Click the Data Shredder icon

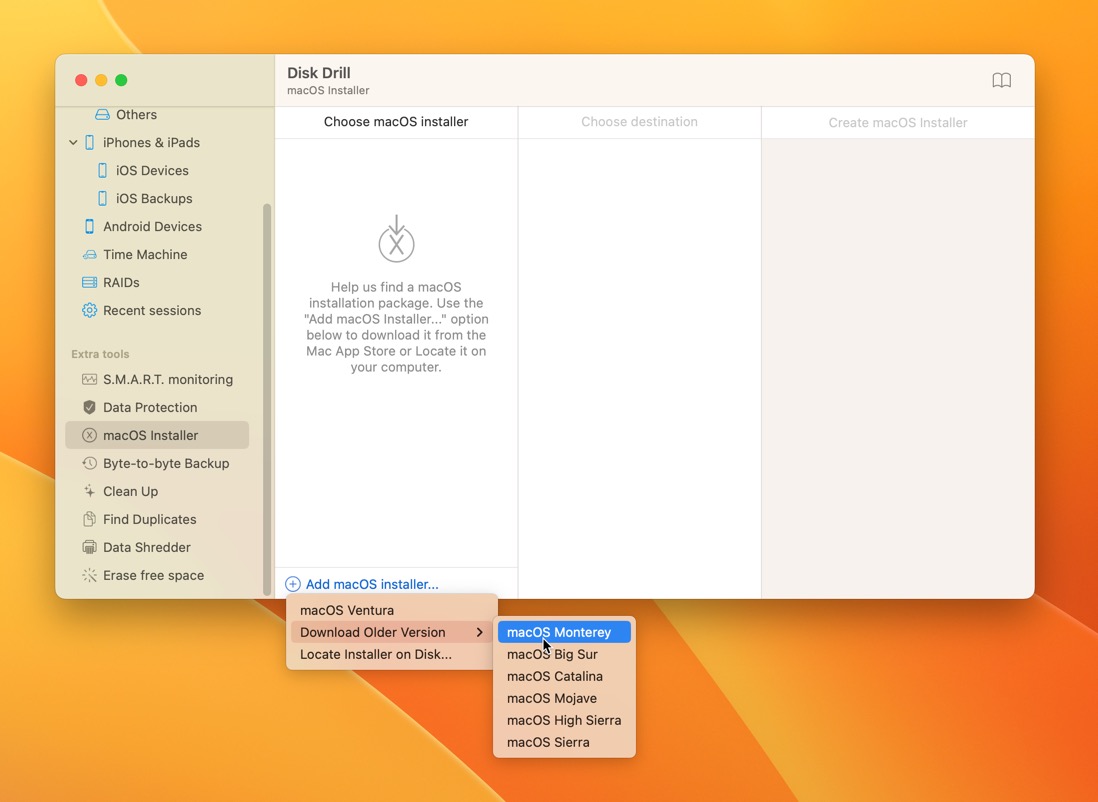point(89,547)
